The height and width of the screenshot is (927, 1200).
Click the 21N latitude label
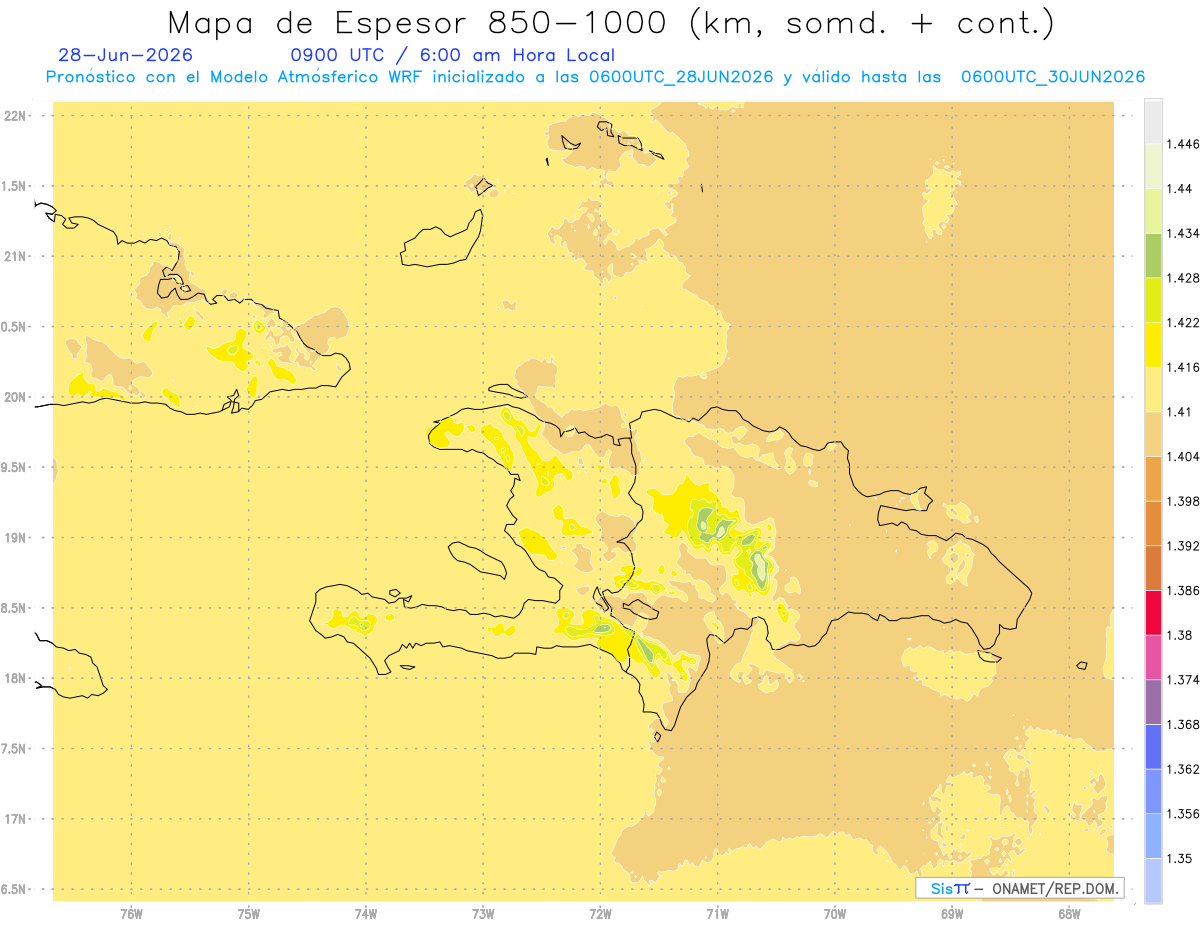pos(16,256)
